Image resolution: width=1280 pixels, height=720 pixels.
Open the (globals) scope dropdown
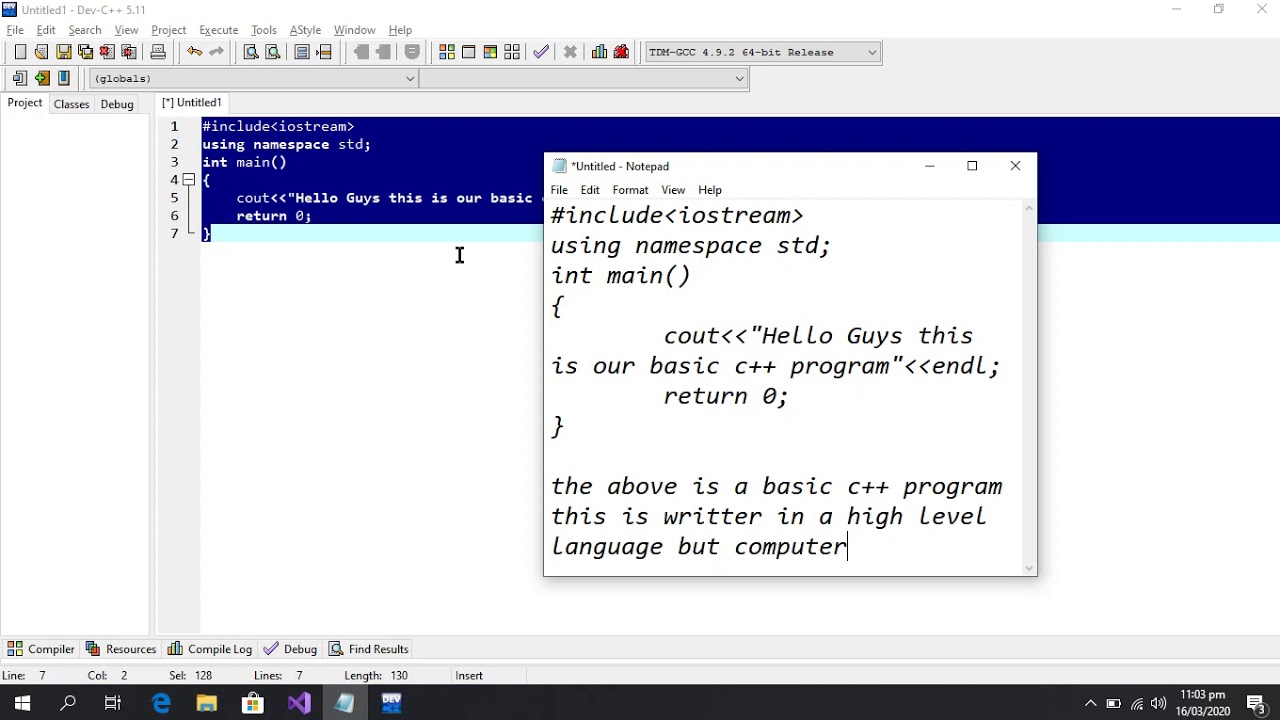pos(254,78)
